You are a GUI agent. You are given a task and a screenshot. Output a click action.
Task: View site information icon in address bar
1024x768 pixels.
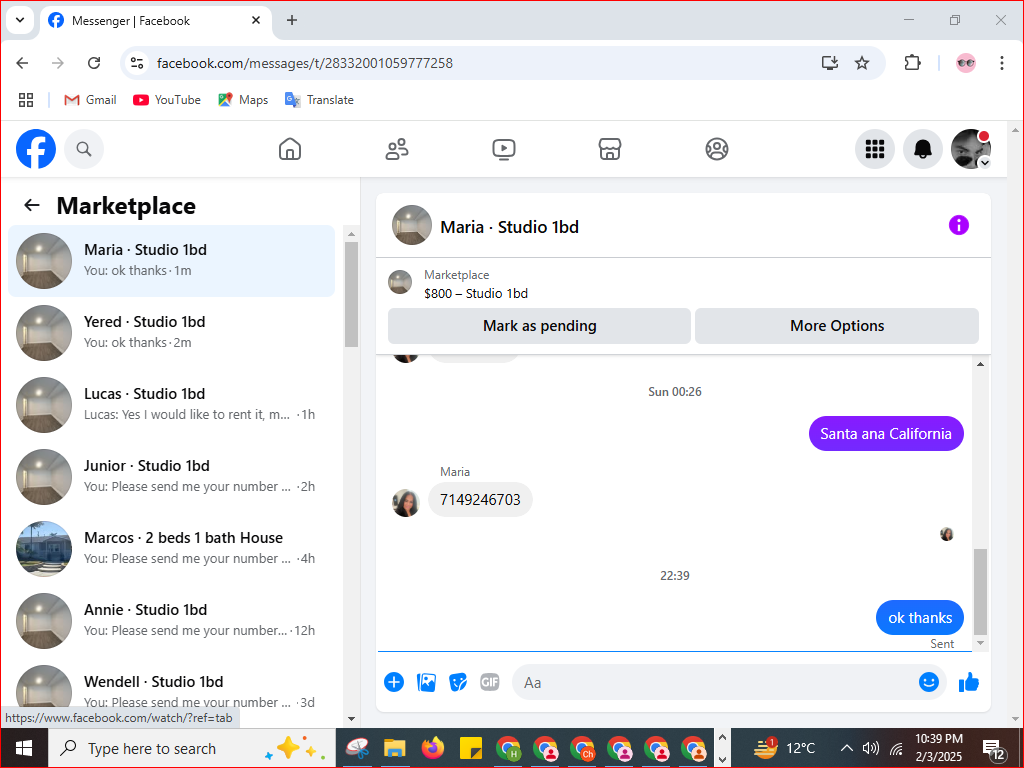click(136, 63)
